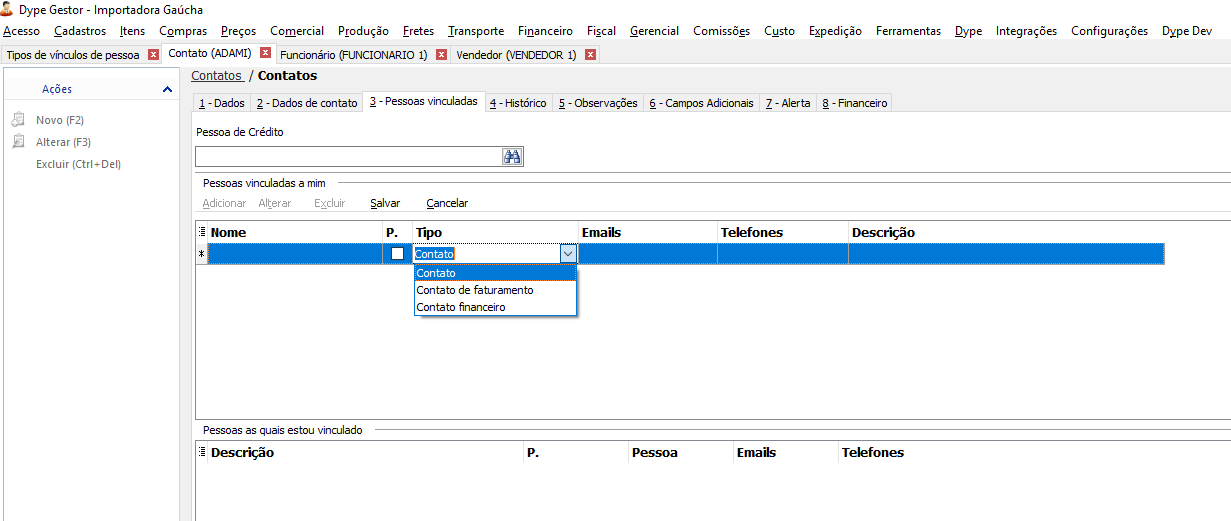Close the Tipos de vínculos de pessoa tab

pyautogui.click(x=153, y=54)
